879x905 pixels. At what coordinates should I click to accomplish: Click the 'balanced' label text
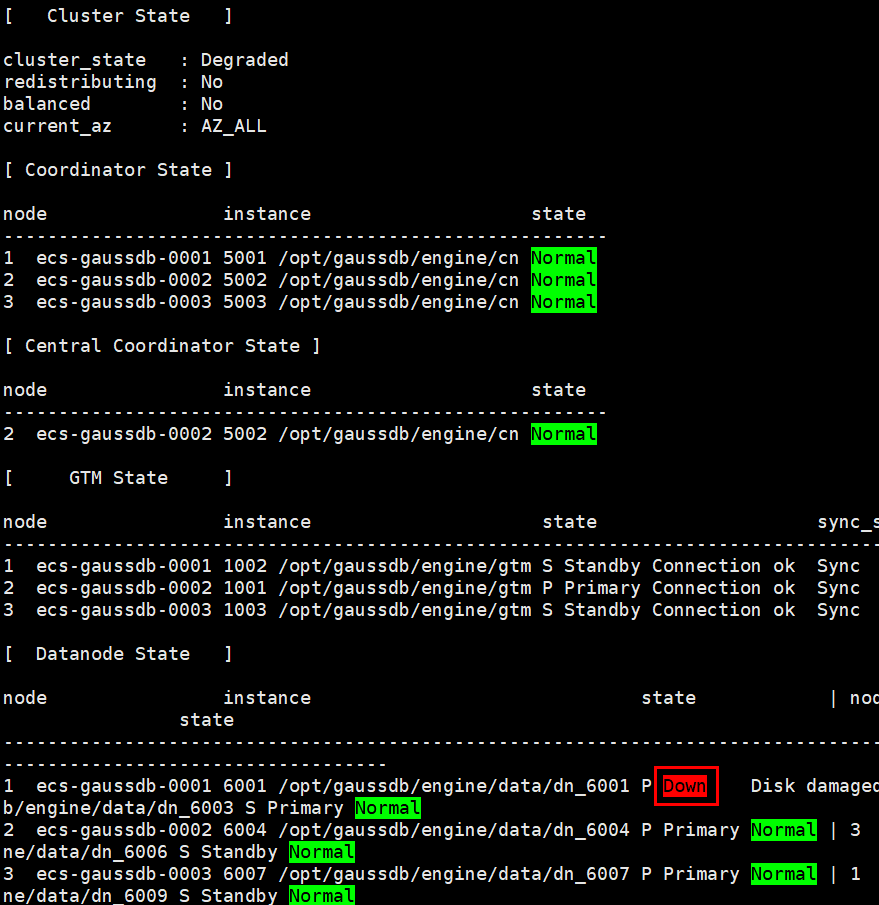pyautogui.click(x=47, y=104)
